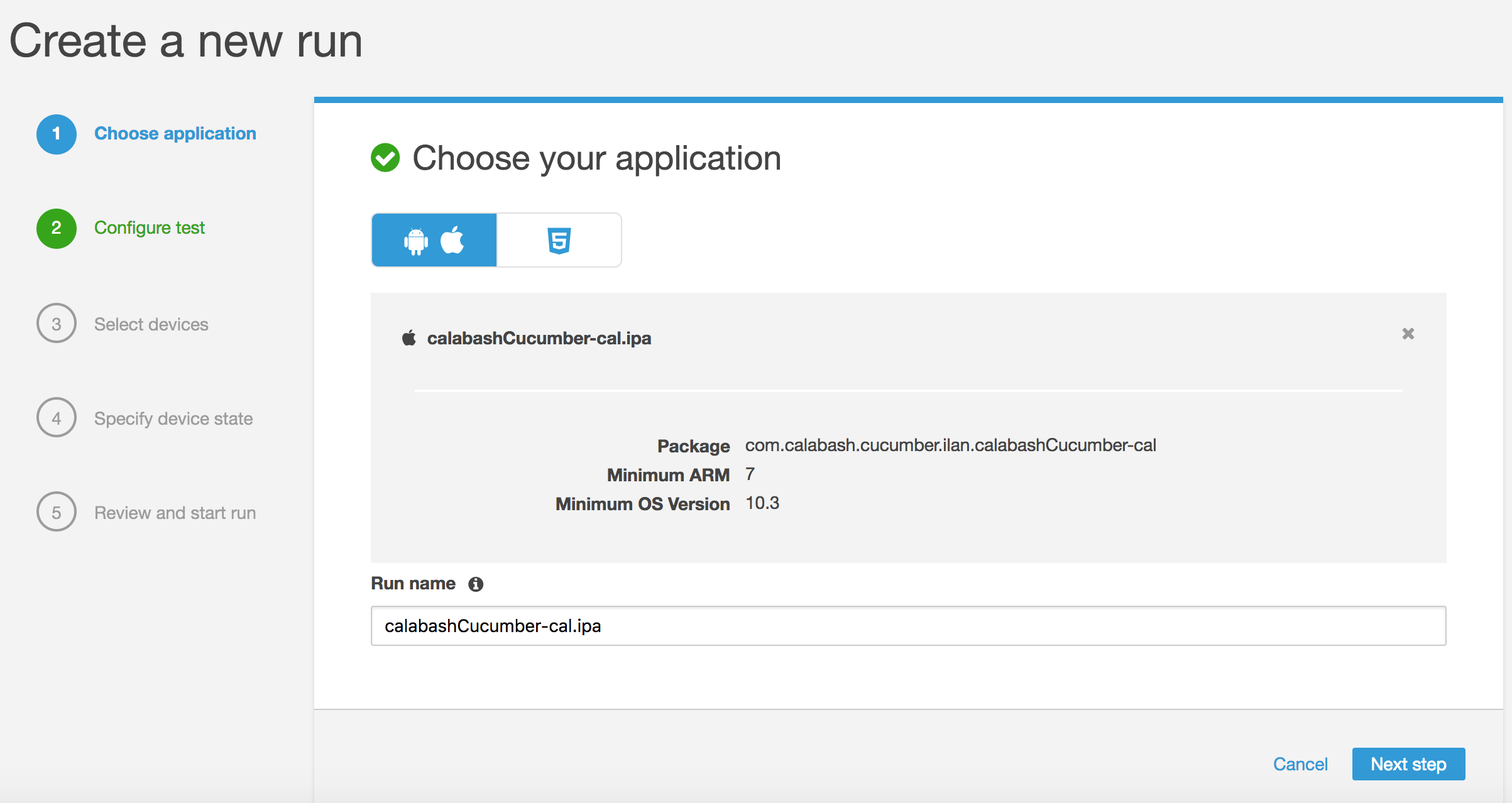Open the Configure test step
The image size is (1512, 803).
pos(150,228)
